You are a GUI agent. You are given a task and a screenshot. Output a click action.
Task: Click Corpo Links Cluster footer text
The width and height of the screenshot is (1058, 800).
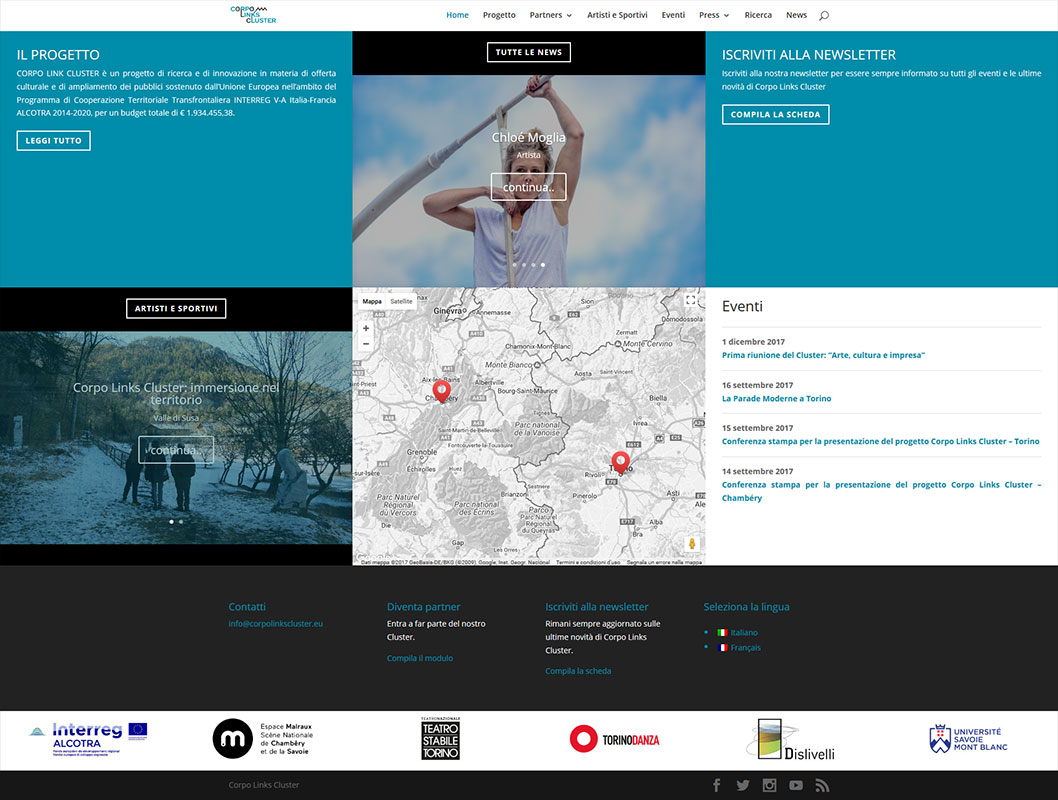coord(263,785)
